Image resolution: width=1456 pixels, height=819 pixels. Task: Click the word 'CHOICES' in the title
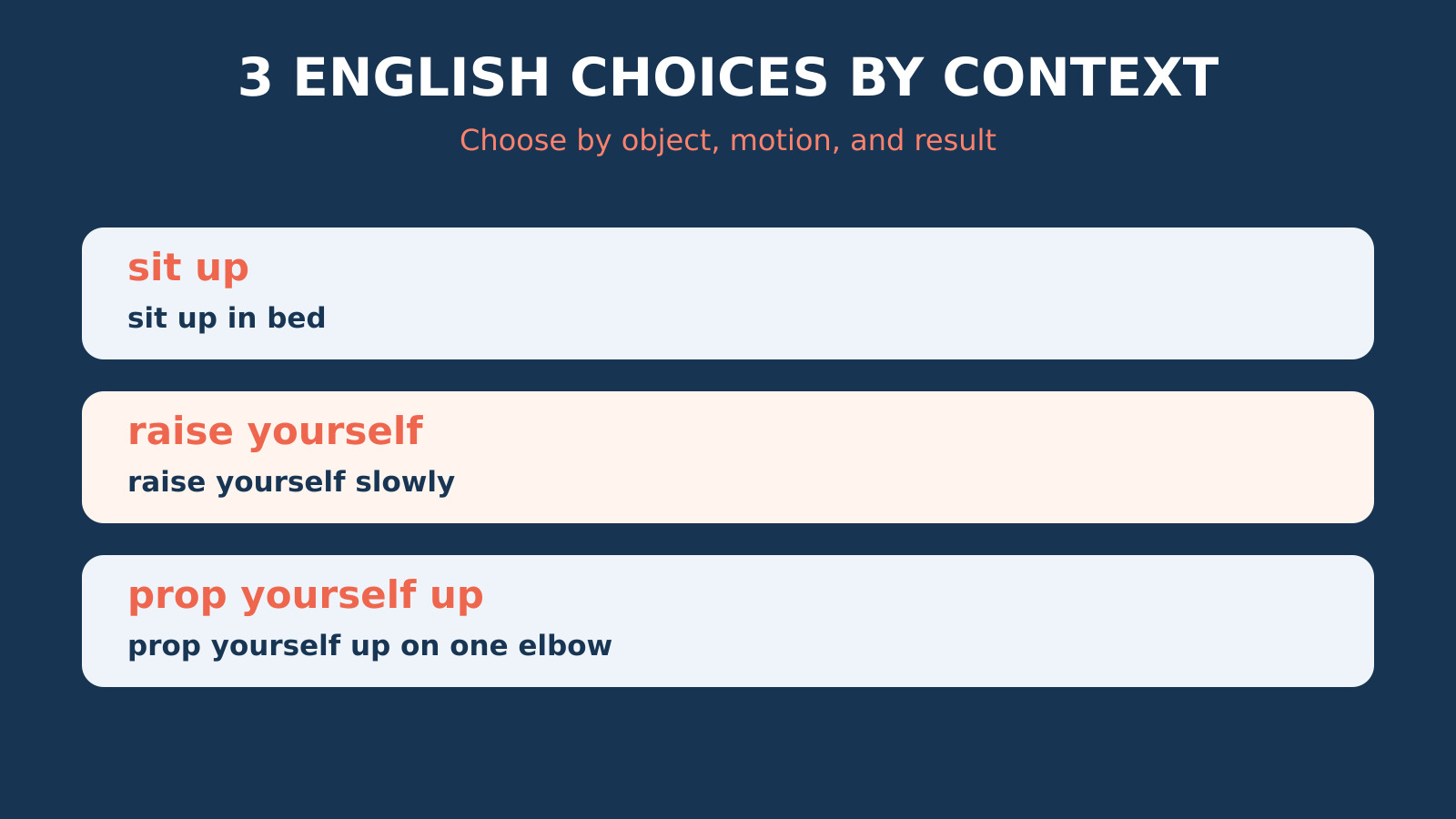(699, 78)
